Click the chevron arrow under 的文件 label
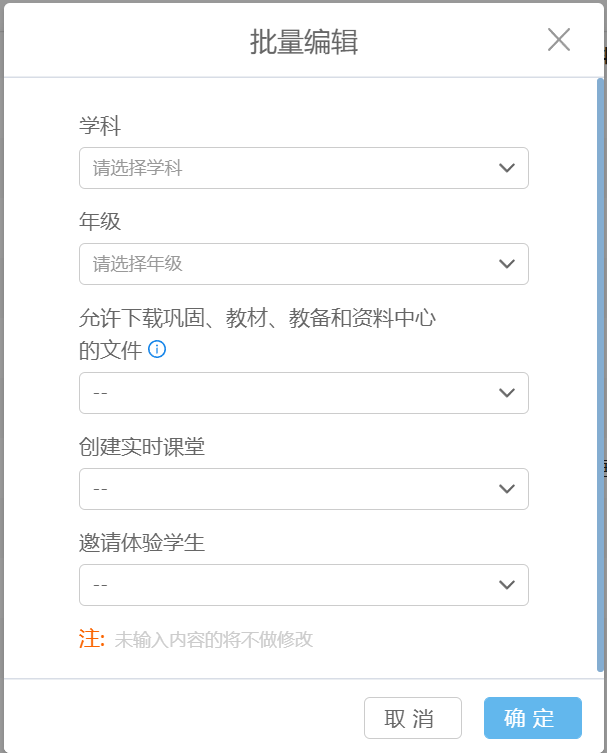Screen dimensions: 607x753 coord(507,393)
